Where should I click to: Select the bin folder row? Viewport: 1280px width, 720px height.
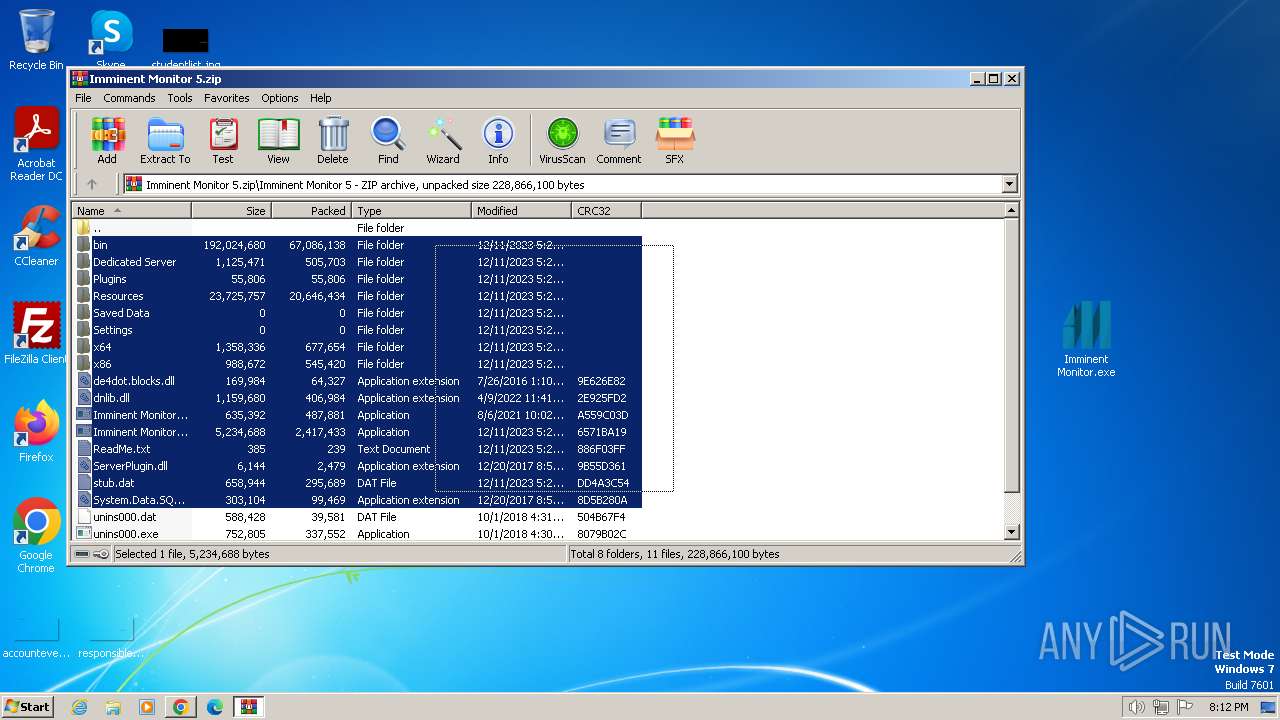(357, 245)
